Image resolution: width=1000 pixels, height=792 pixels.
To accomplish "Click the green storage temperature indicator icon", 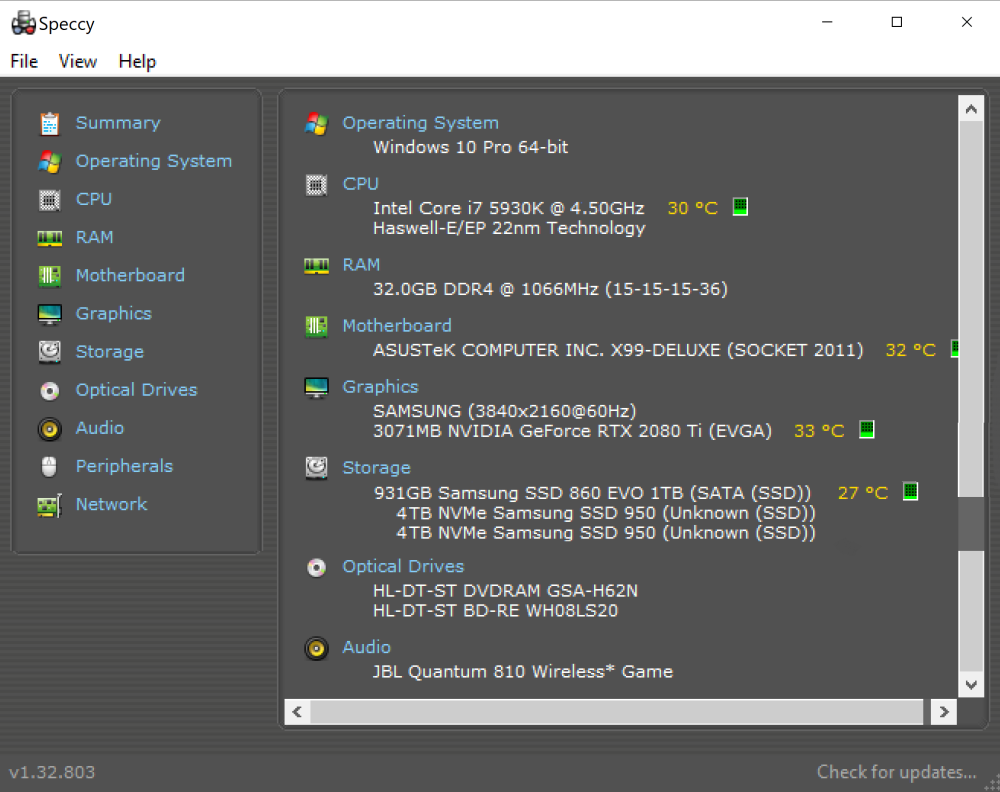I will coord(910,491).
